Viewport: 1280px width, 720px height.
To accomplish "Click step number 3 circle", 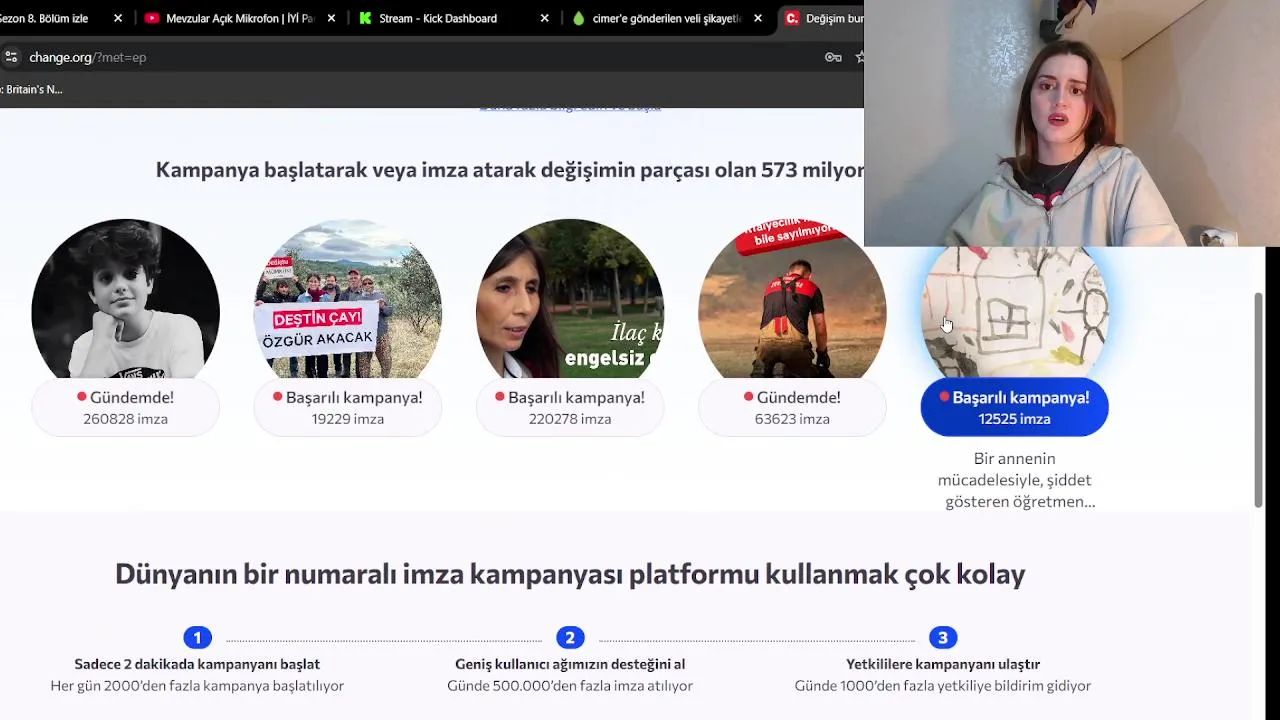I will 943,637.
